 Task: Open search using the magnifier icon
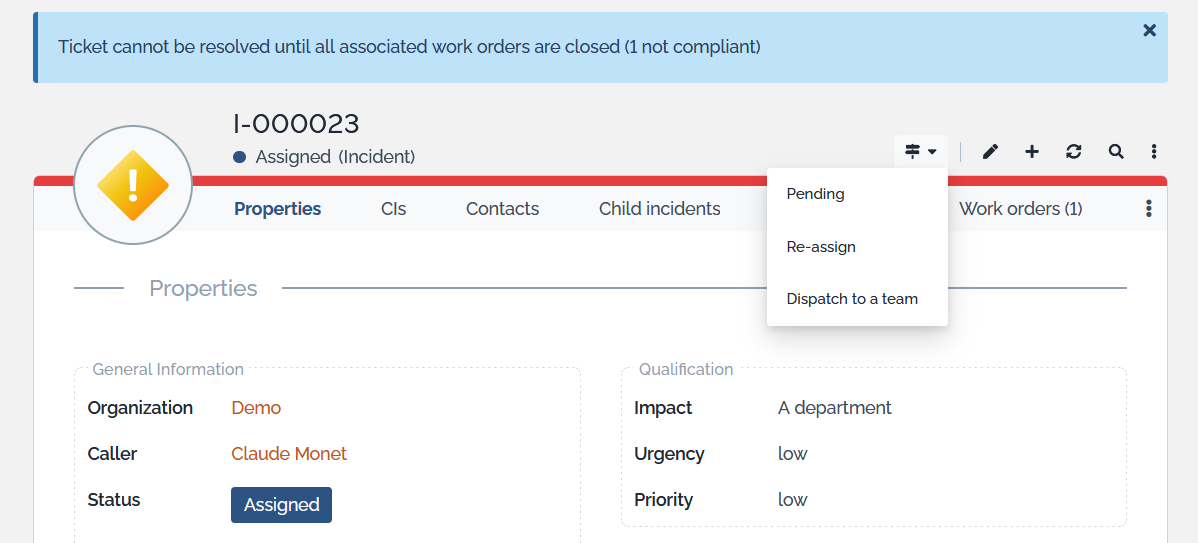coord(1116,152)
